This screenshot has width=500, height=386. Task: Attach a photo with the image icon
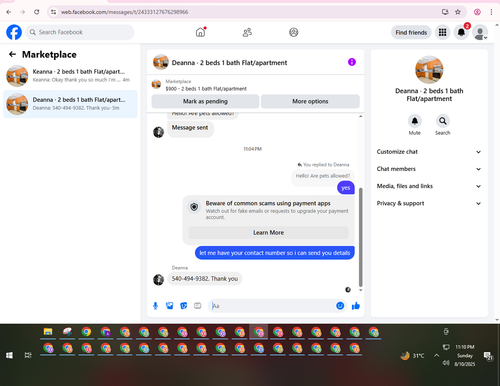click(x=170, y=306)
